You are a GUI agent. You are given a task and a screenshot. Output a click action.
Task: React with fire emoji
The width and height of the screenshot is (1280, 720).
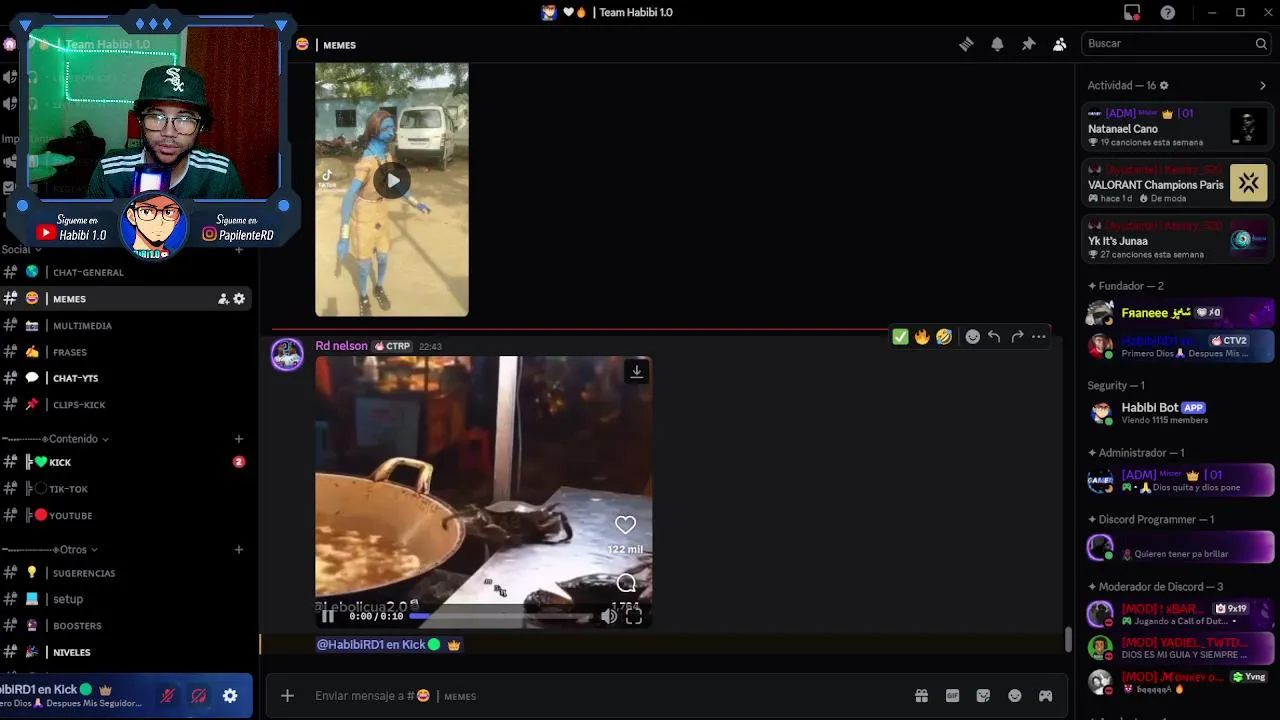tap(922, 337)
